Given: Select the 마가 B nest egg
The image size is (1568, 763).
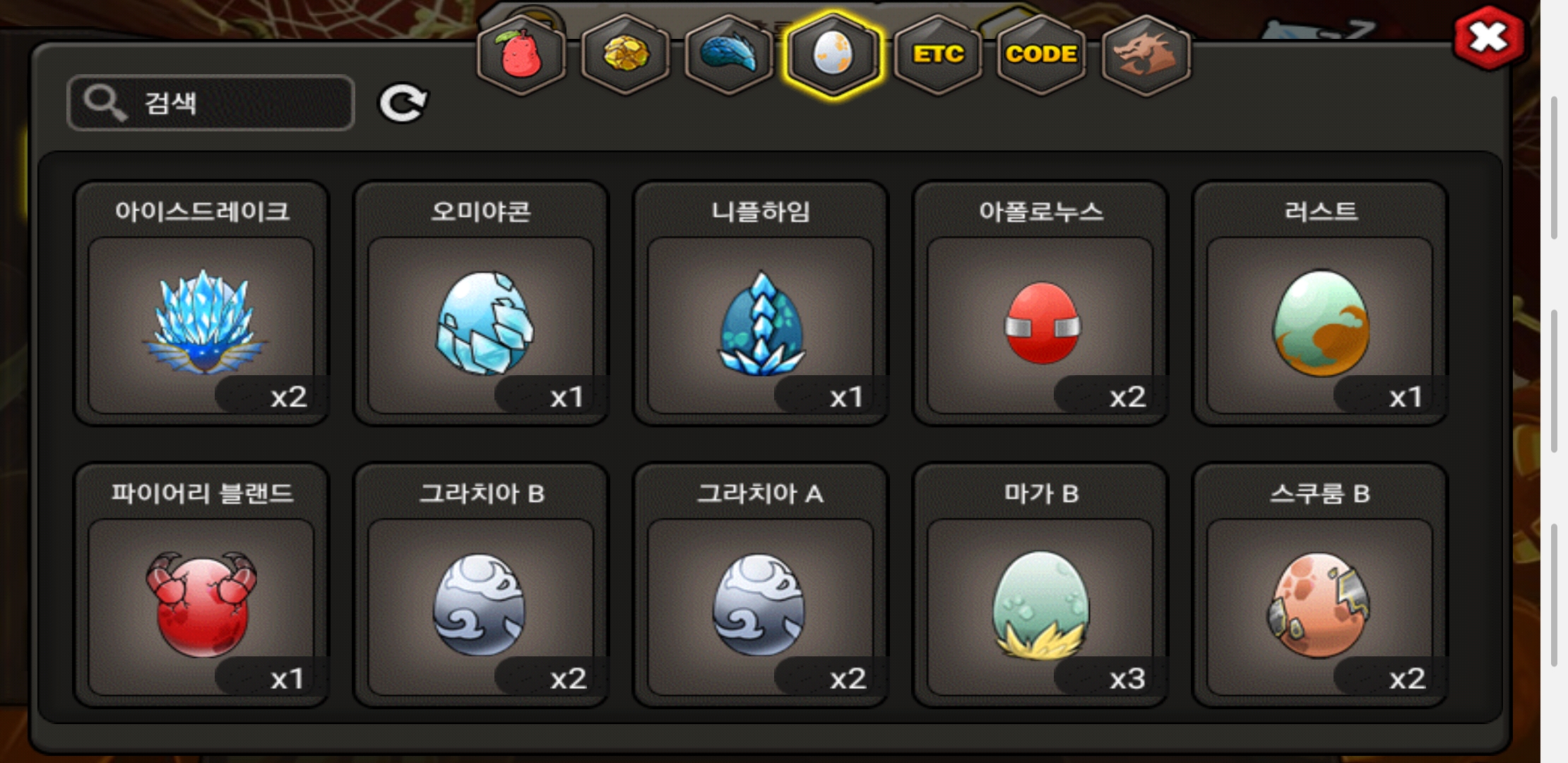Looking at the screenshot, I should click(x=1041, y=585).
